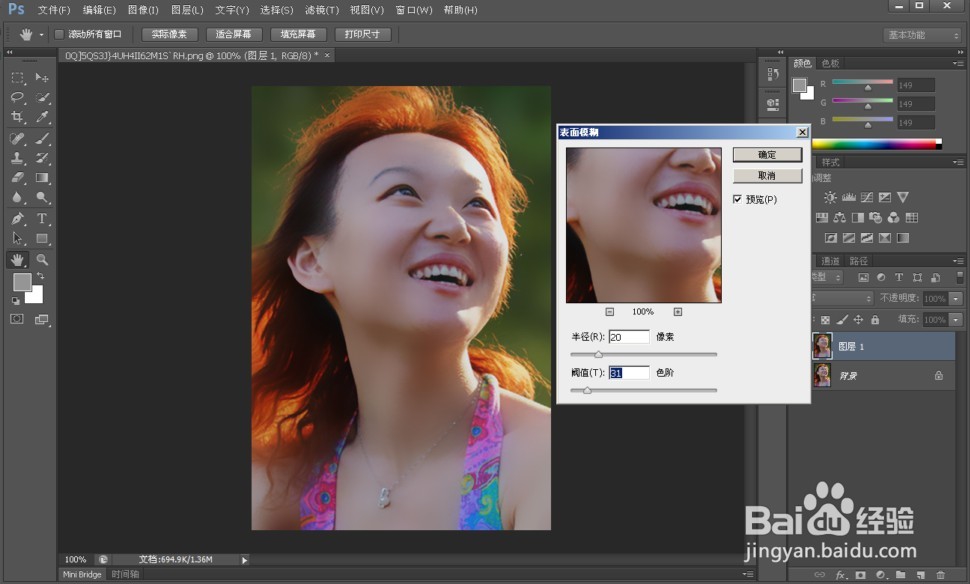The image size is (970, 584).
Task: Add Color Balance scales adjustment
Action: point(839,218)
